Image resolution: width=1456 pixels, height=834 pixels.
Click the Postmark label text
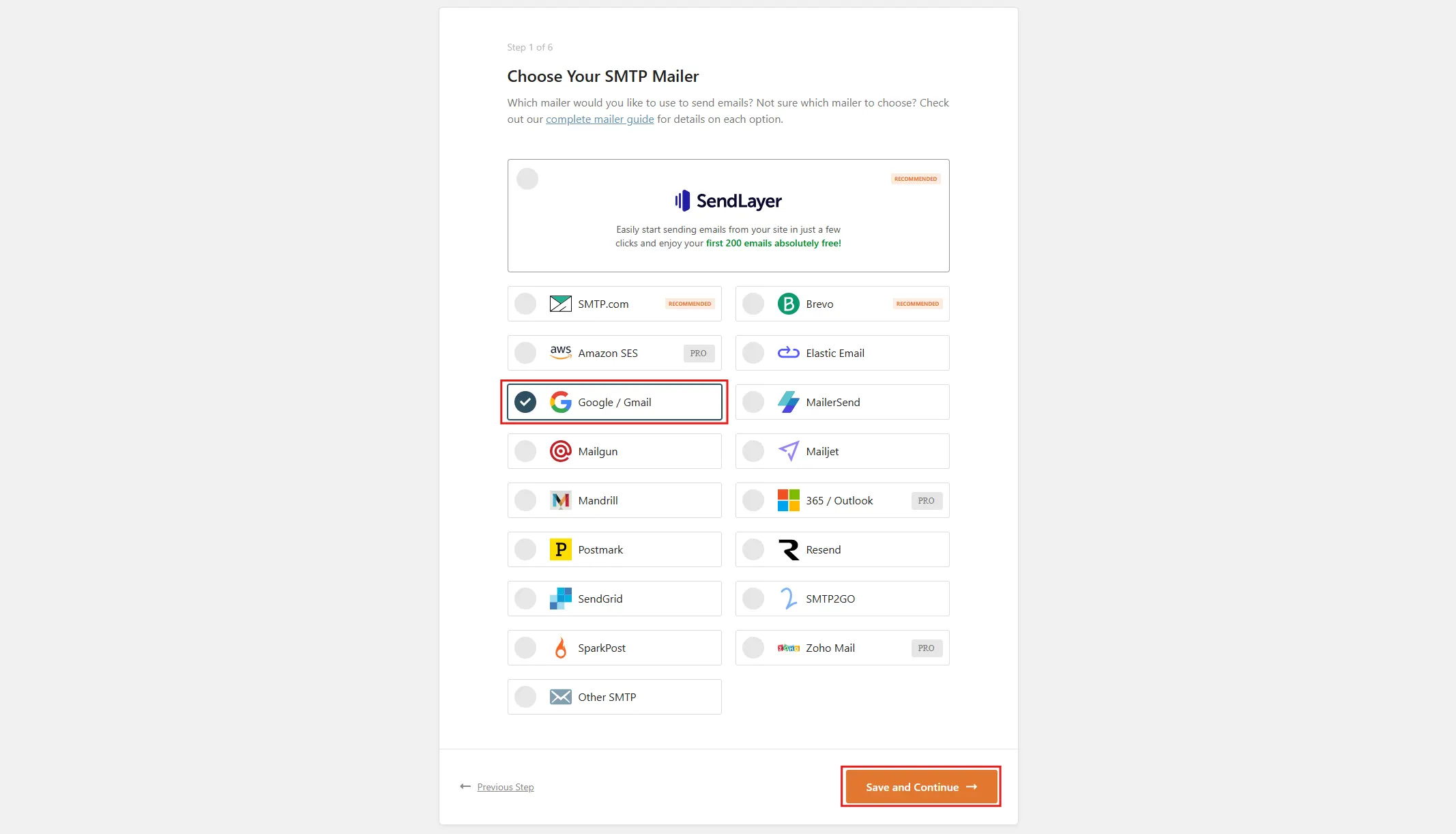[x=600, y=549]
